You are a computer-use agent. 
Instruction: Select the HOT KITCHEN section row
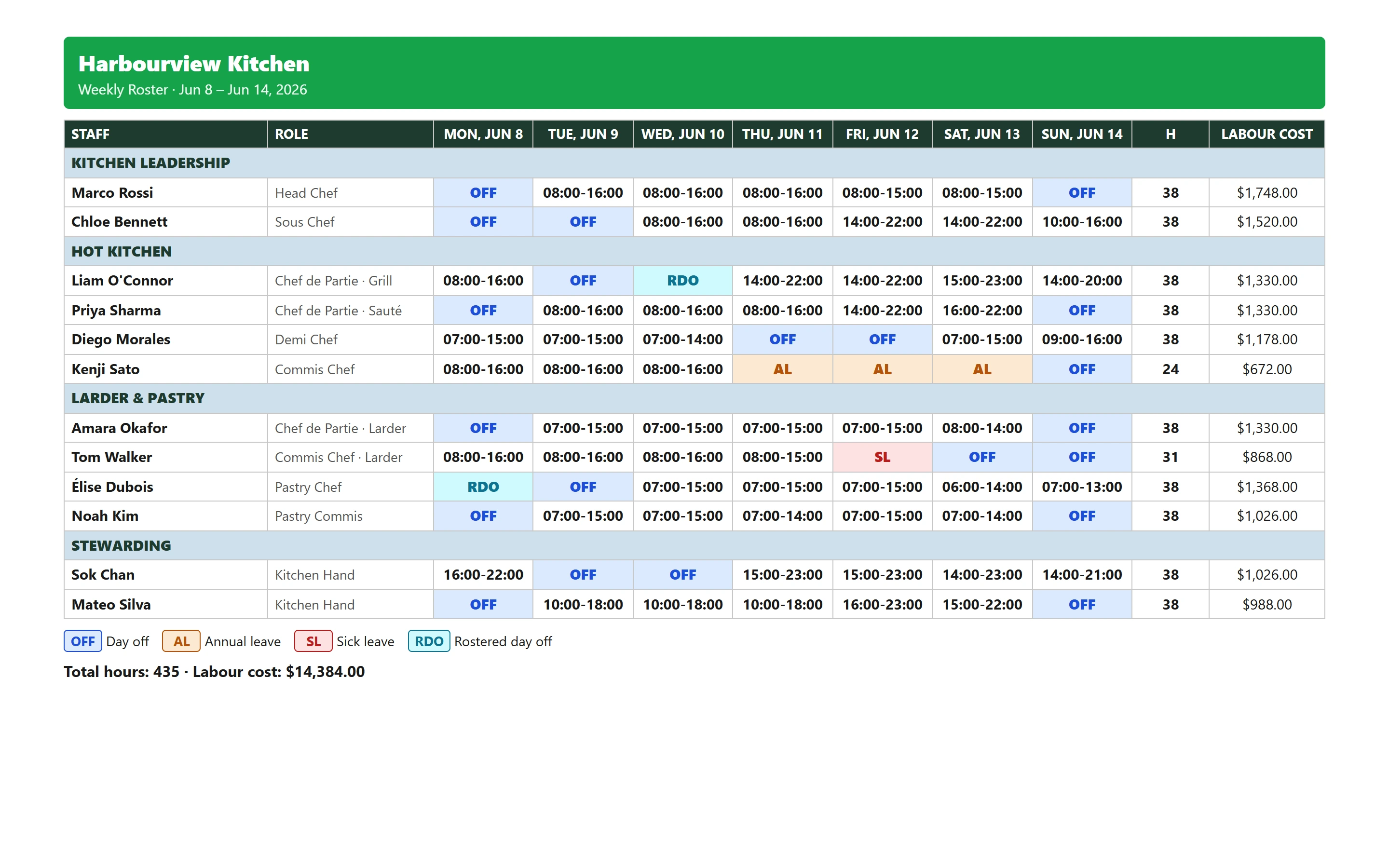pyautogui.click(x=694, y=251)
